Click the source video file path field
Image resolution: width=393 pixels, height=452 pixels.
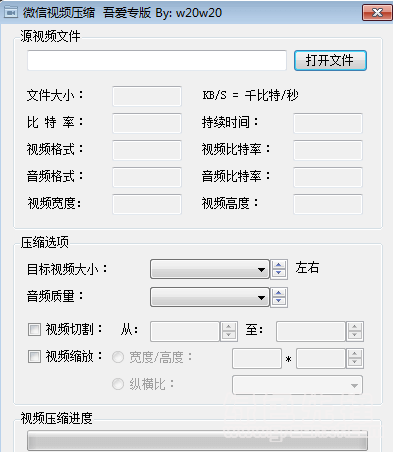tap(157, 60)
